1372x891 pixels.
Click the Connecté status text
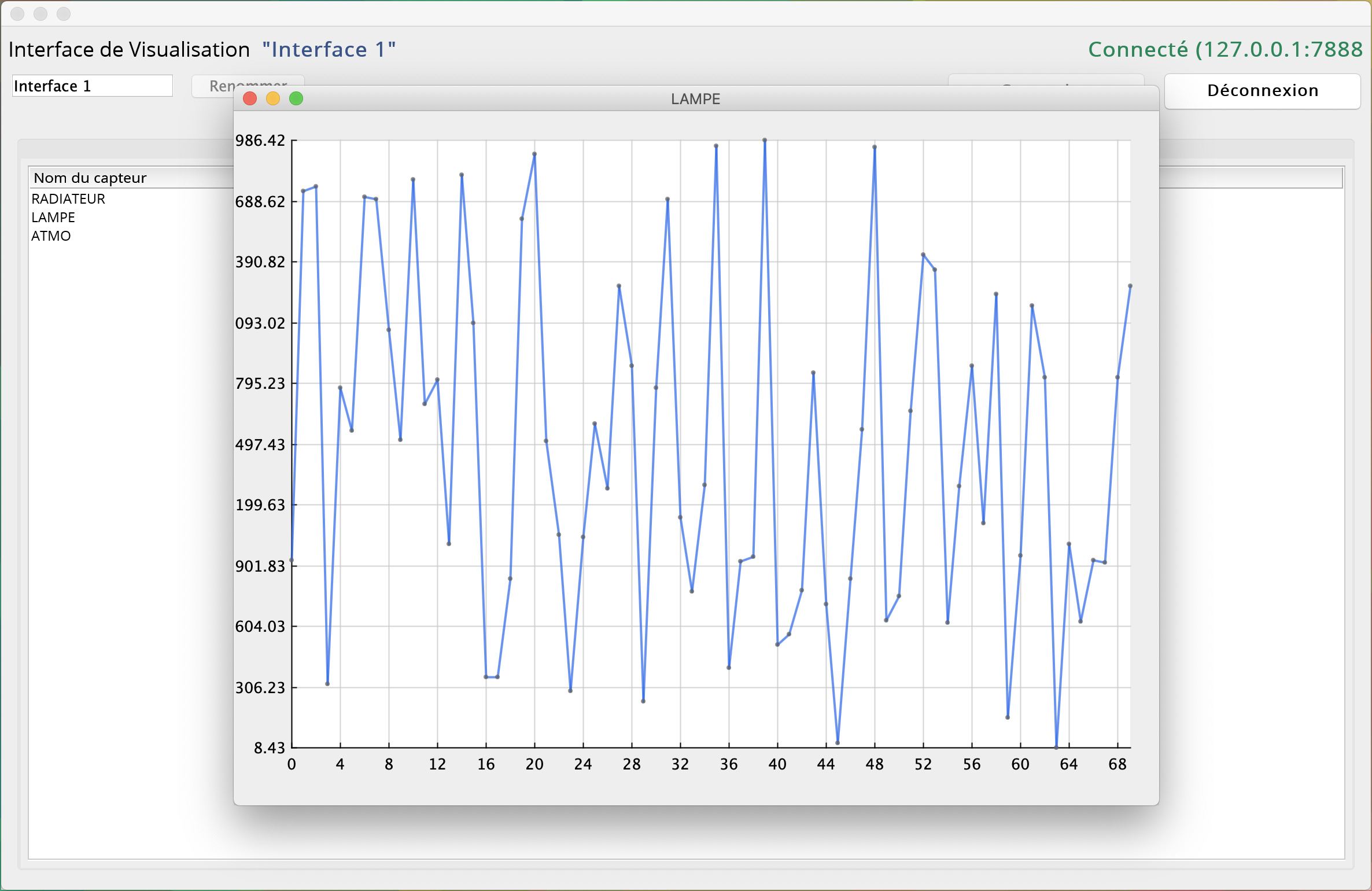pos(1226,49)
